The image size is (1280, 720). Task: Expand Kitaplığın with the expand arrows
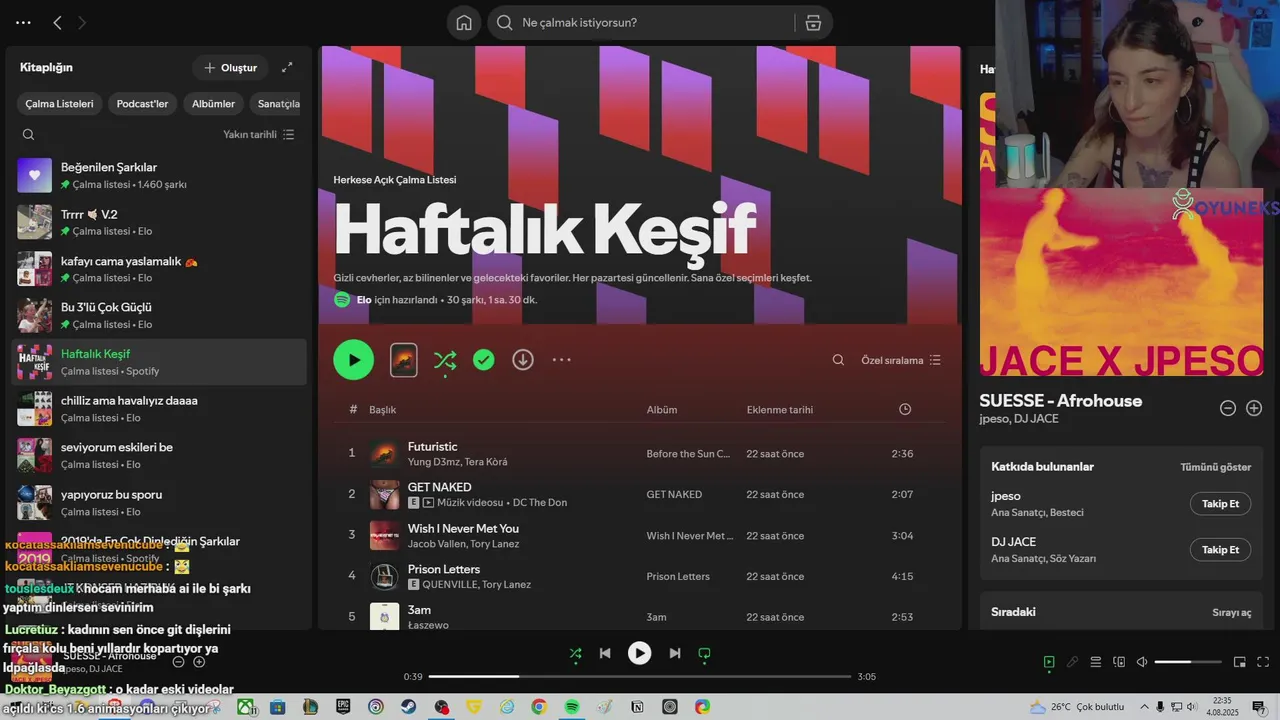[287, 67]
